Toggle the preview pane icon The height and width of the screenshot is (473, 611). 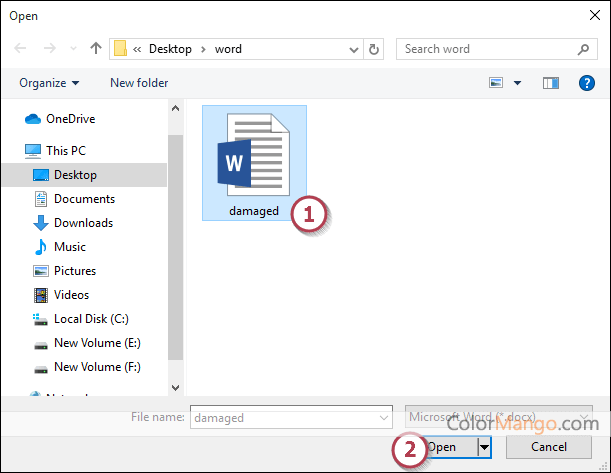tap(550, 83)
